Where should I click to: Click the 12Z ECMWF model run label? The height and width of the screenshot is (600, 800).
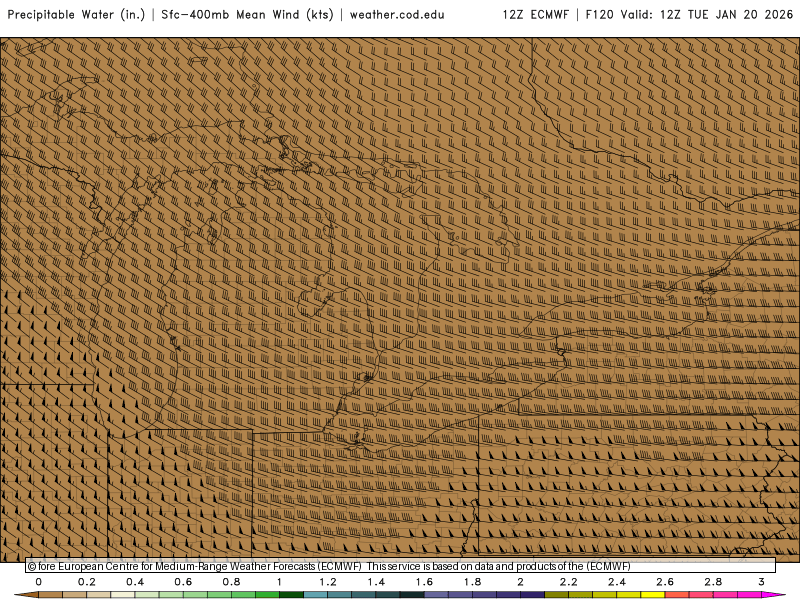536,15
